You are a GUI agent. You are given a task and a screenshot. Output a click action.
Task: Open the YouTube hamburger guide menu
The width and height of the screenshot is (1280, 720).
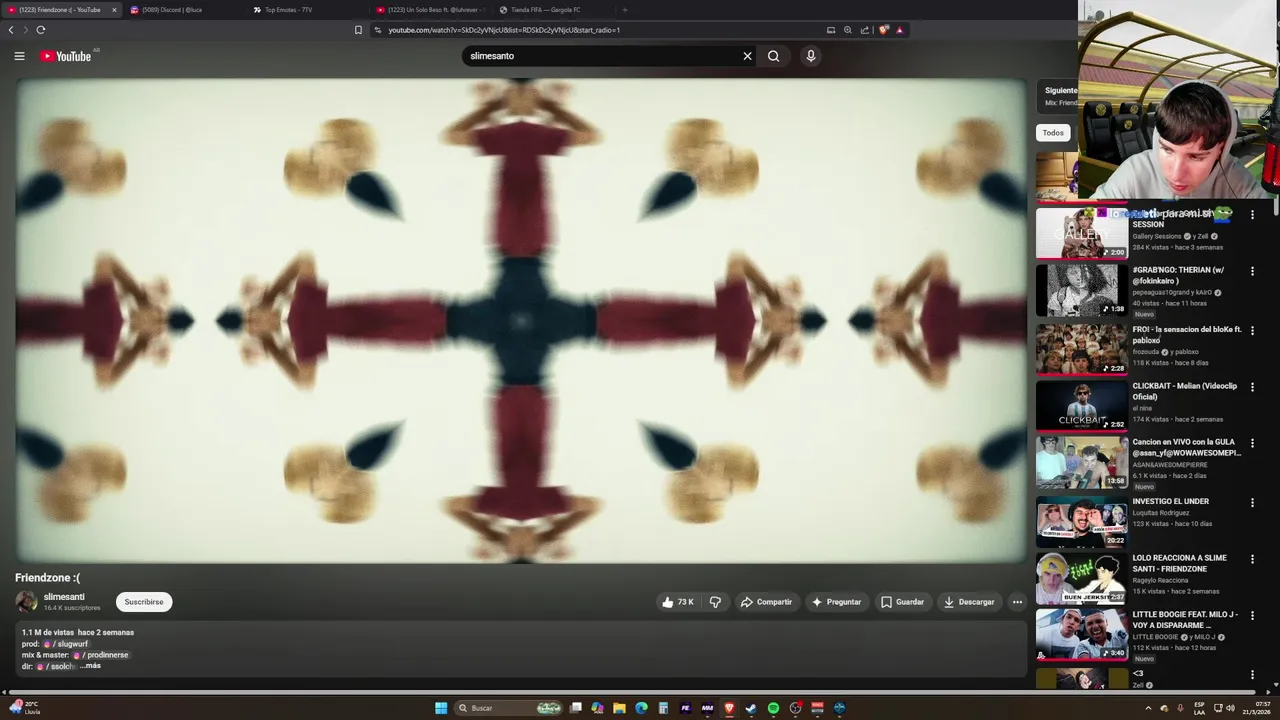(19, 56)
